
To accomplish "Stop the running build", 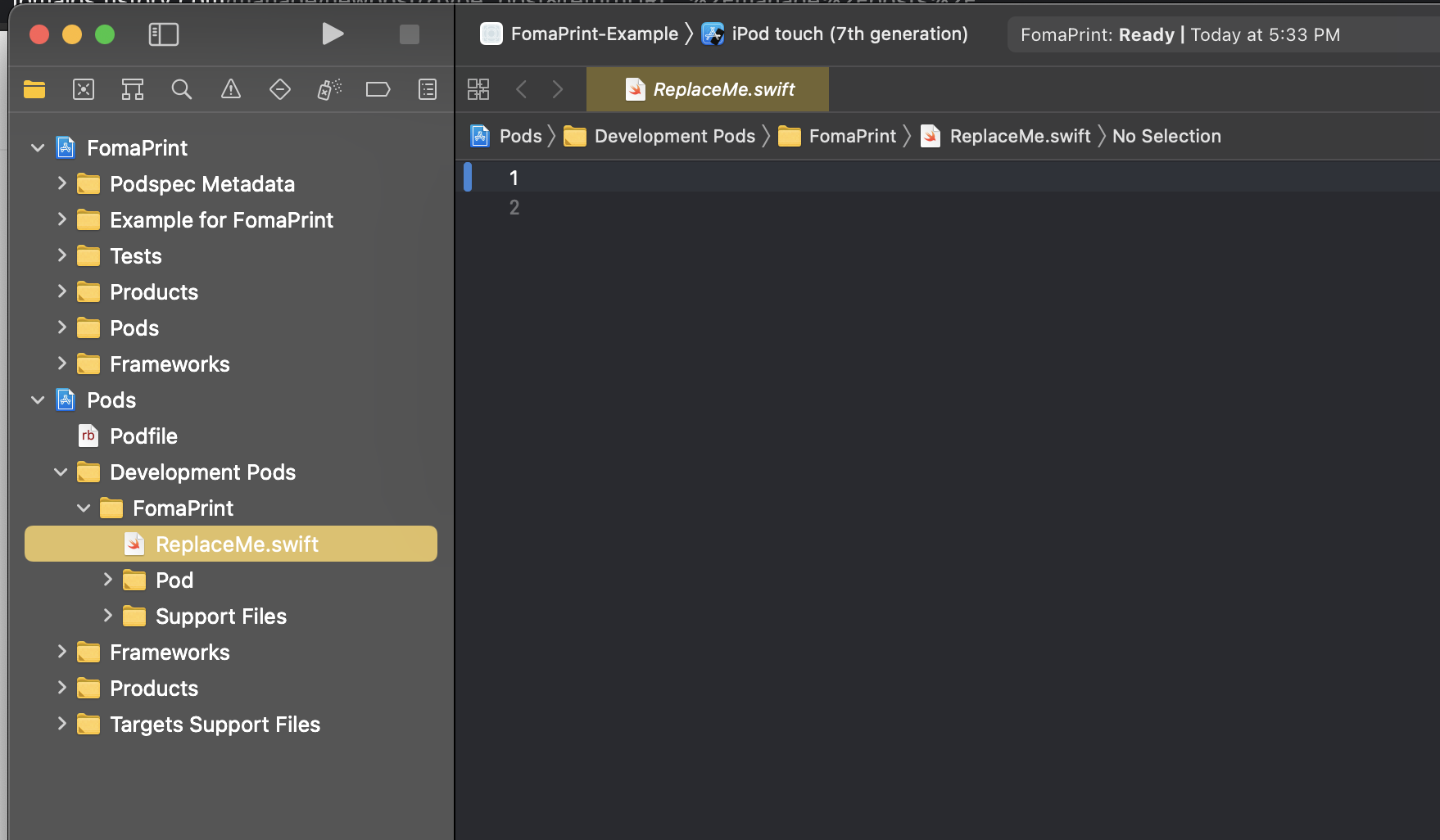I will (410, 34).
